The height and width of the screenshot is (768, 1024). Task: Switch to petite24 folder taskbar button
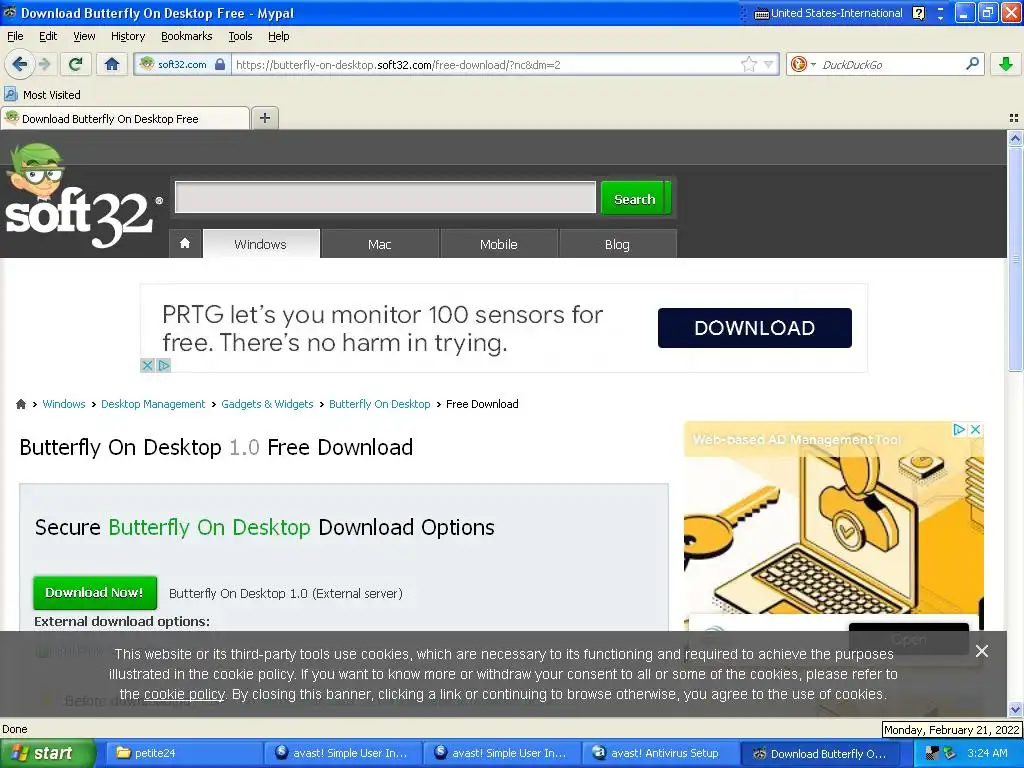(x=185, y=753)
